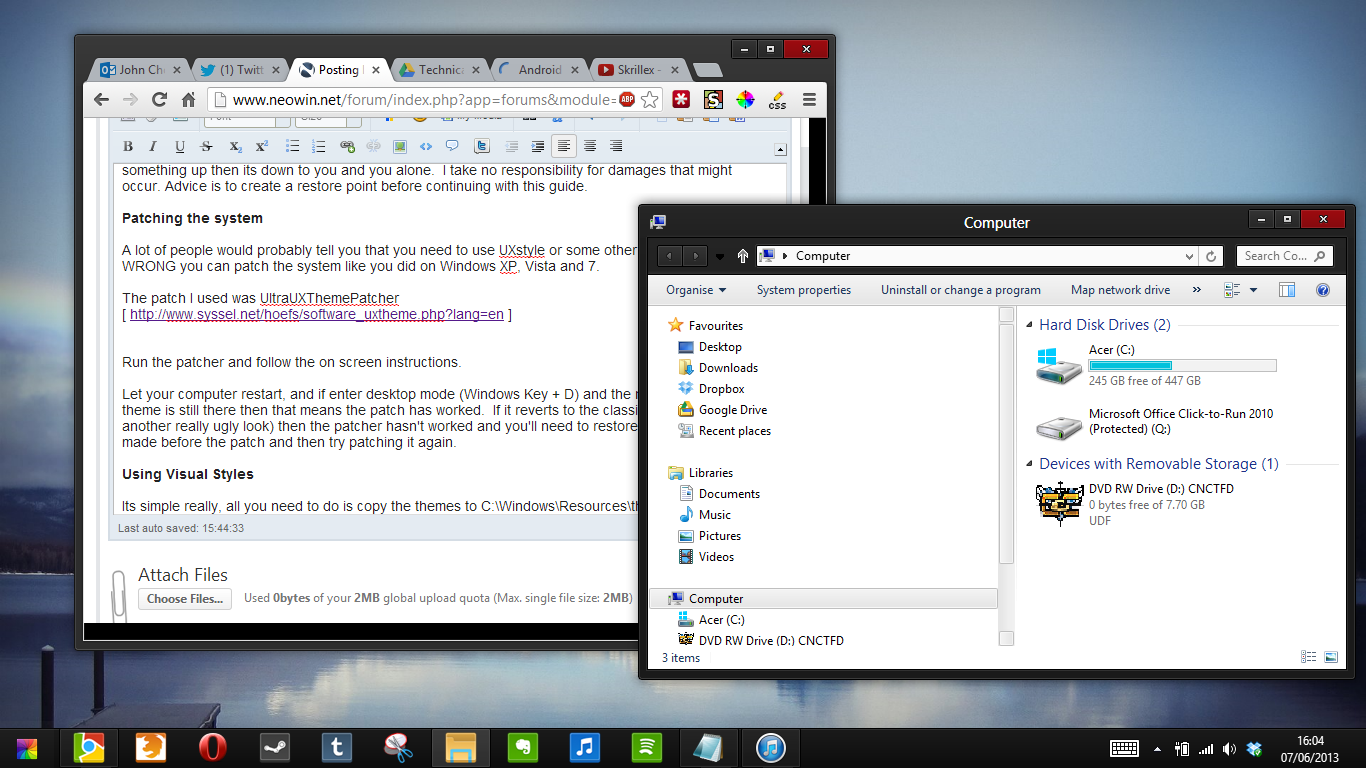Image resolution: width=1366 pixels, height=768 pixels.
Task: Open the insert link tool
Action: pyautogui.click(x=347, y=146)
